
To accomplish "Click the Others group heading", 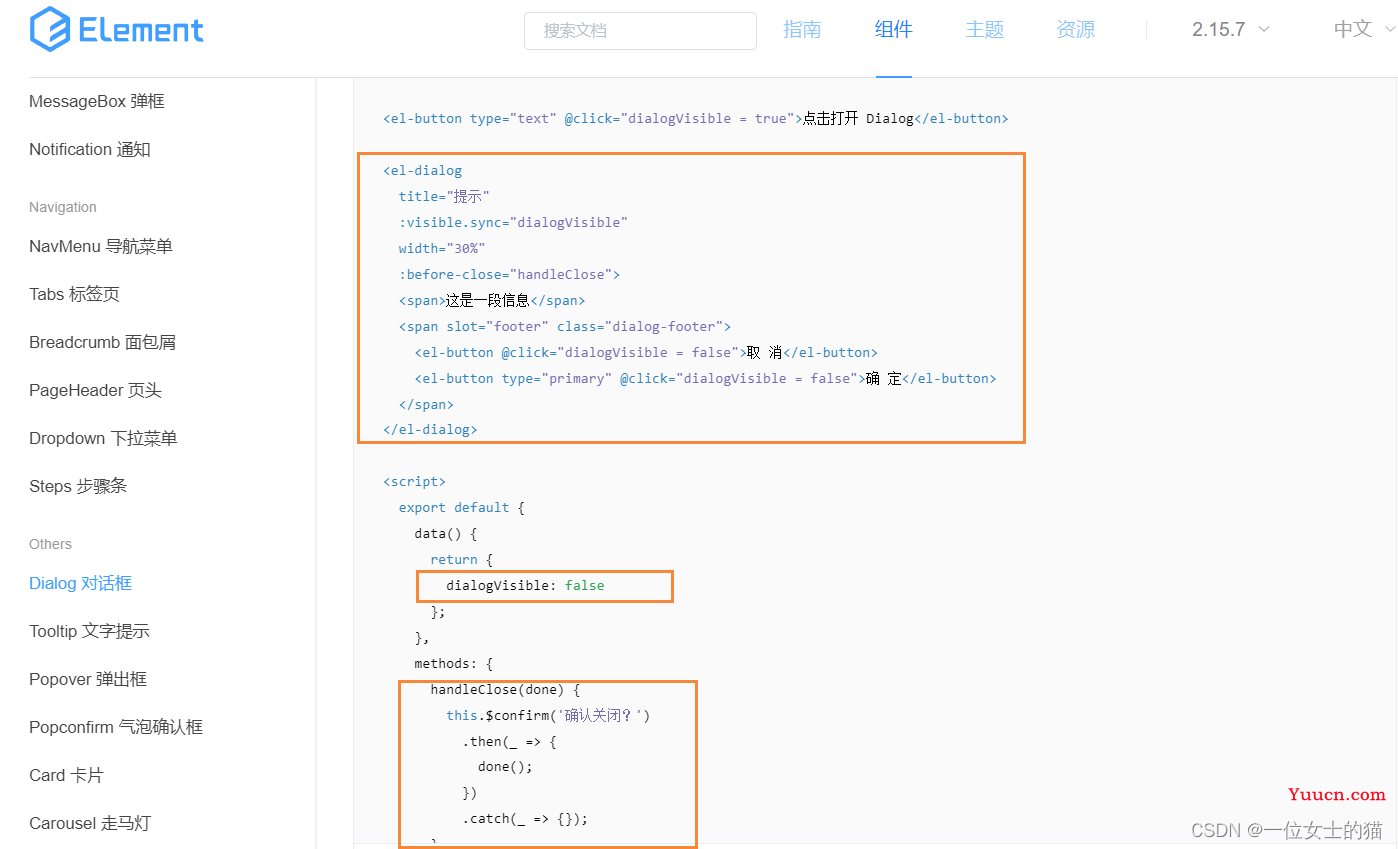I will click(50, 544).
